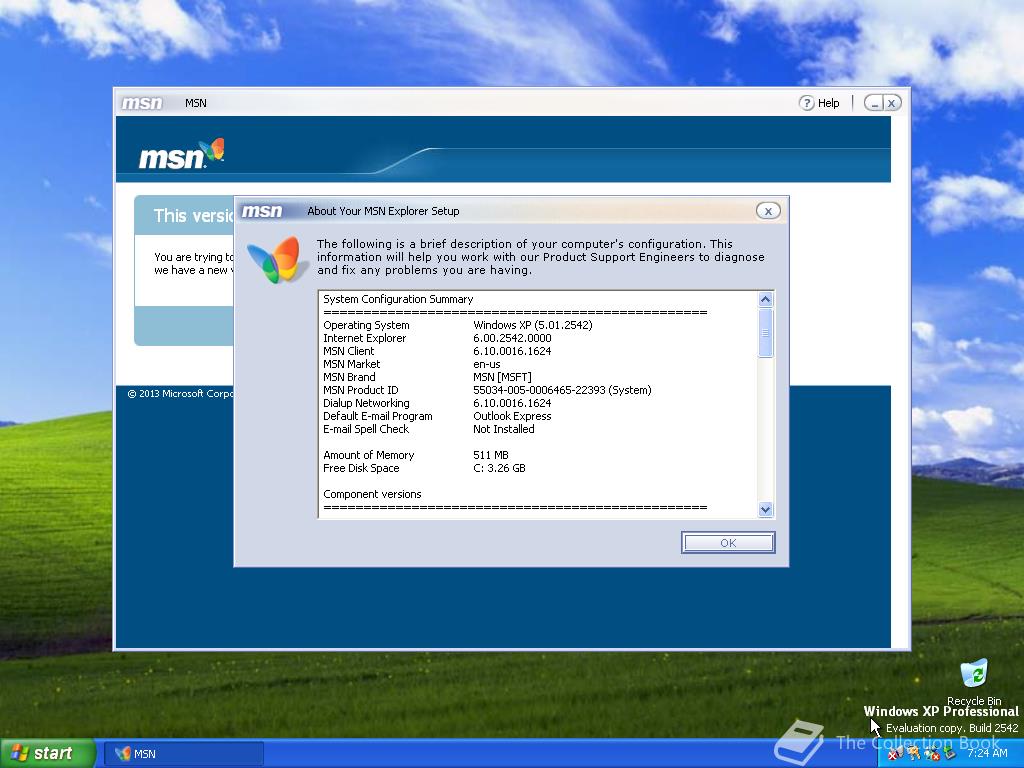Select the Internet Explorer row label
The width and height of the screenshot is (1024, 768).
364,338
